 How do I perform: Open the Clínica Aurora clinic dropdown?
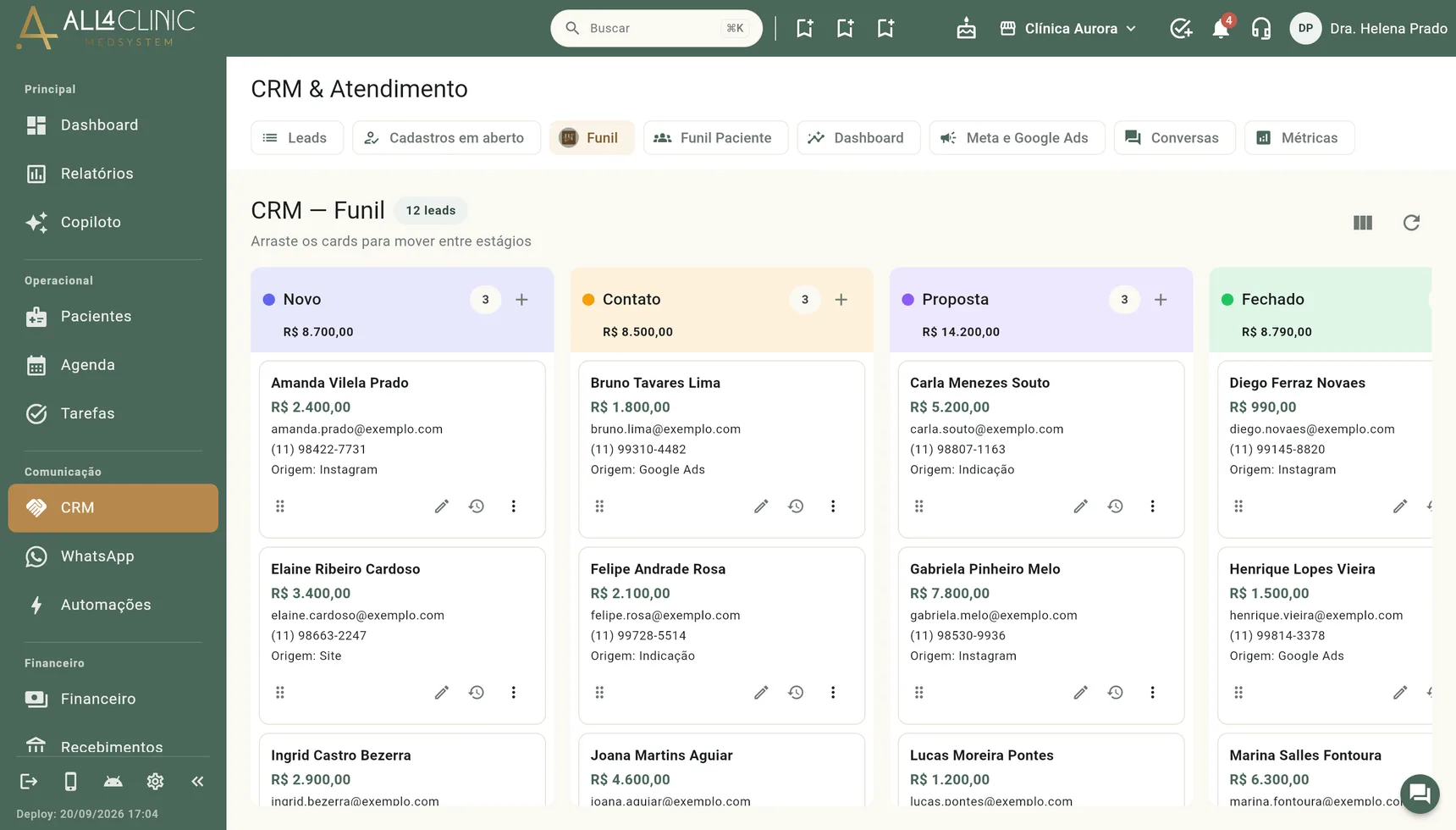click(x=1067, y=29)
